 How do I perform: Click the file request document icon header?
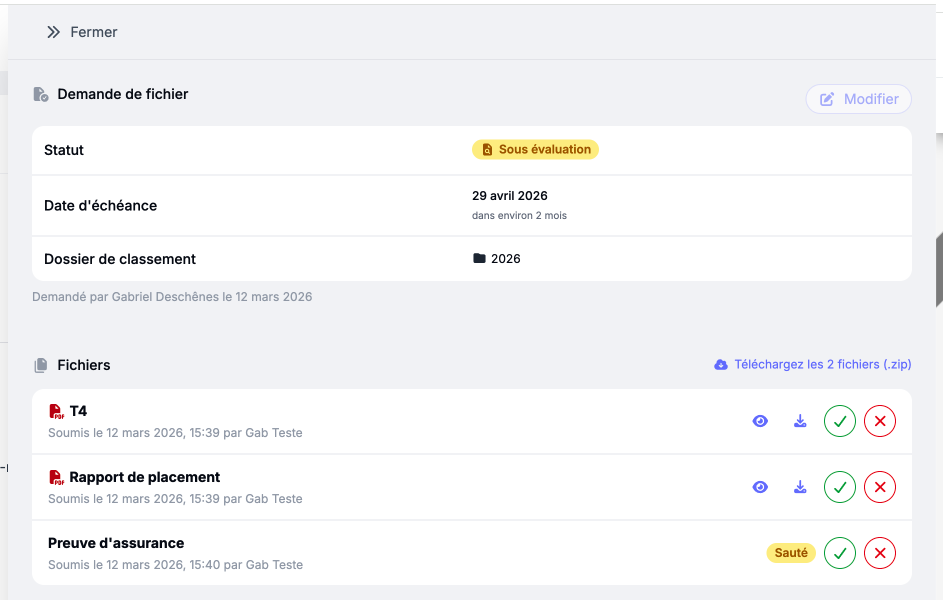click(x=40, y=93)
